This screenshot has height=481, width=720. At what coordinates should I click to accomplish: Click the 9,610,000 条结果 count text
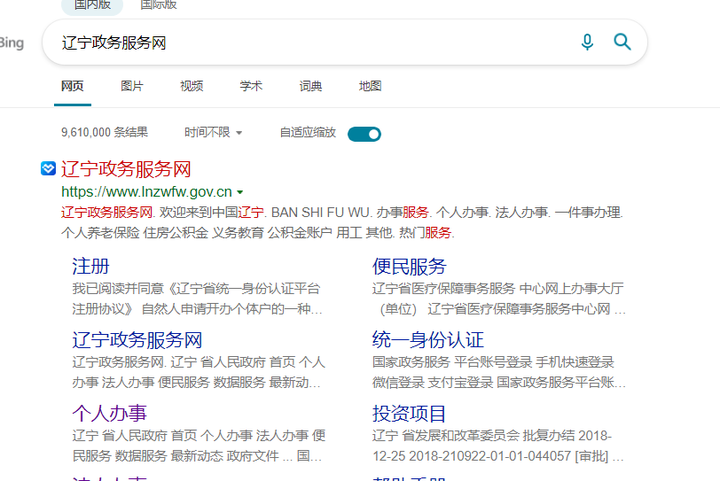105,133
